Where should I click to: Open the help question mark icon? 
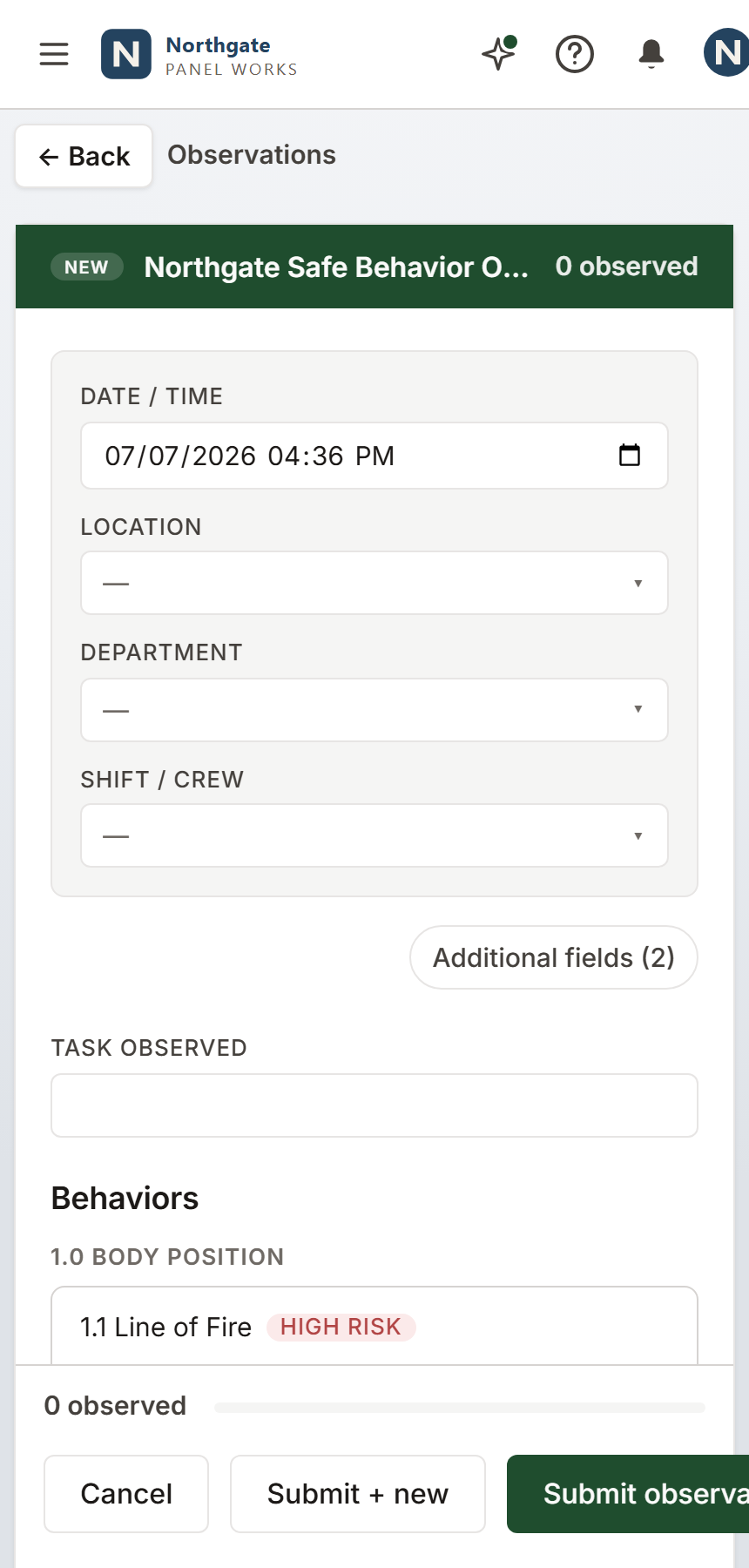[575, 54]
